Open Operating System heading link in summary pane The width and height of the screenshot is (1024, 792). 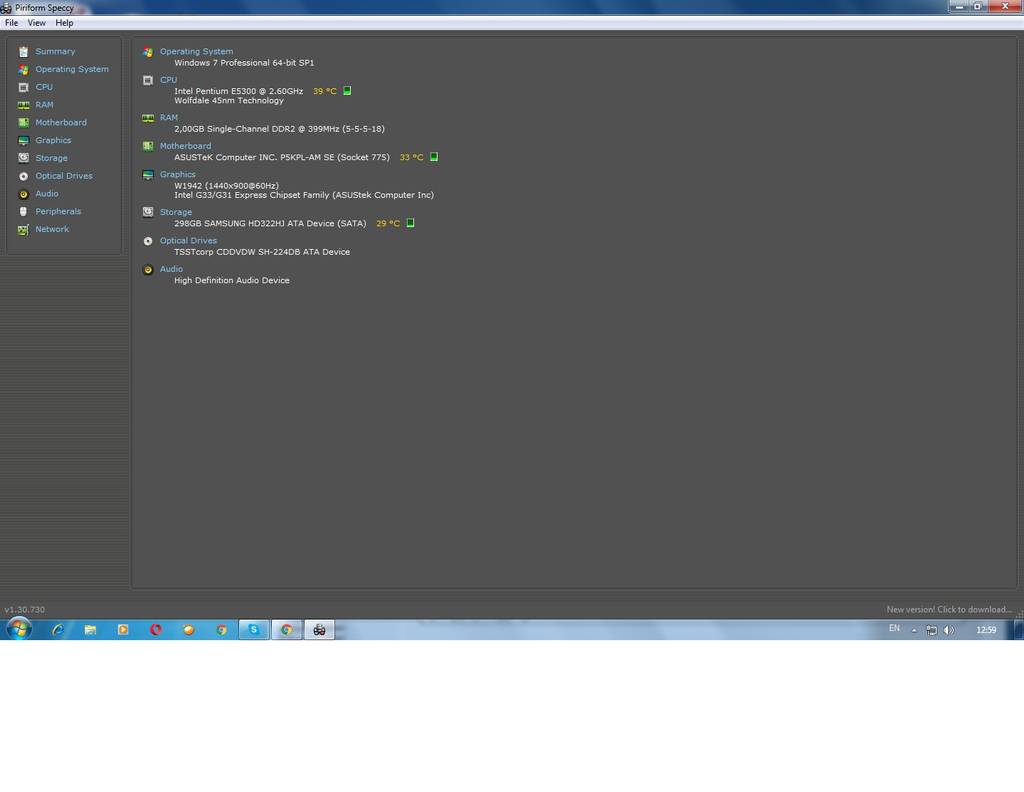tap(196, 51)
